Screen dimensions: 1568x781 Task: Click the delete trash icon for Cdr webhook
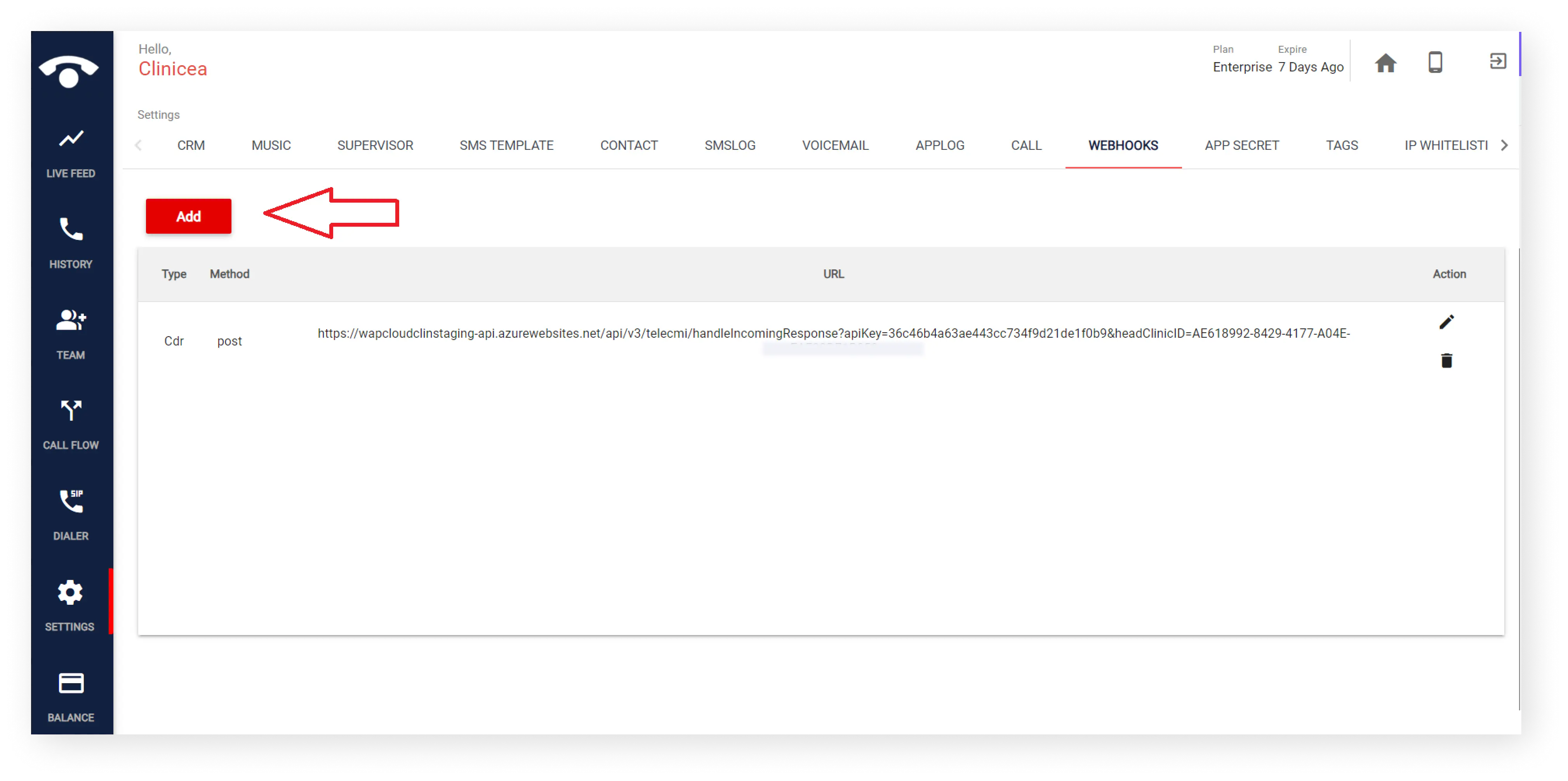click(x=1446, y=361)
